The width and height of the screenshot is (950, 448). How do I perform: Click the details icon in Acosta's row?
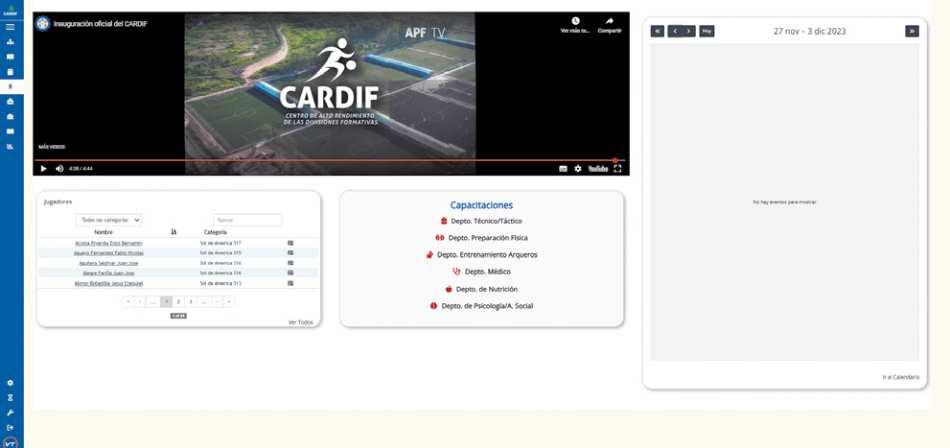[290, 243]
